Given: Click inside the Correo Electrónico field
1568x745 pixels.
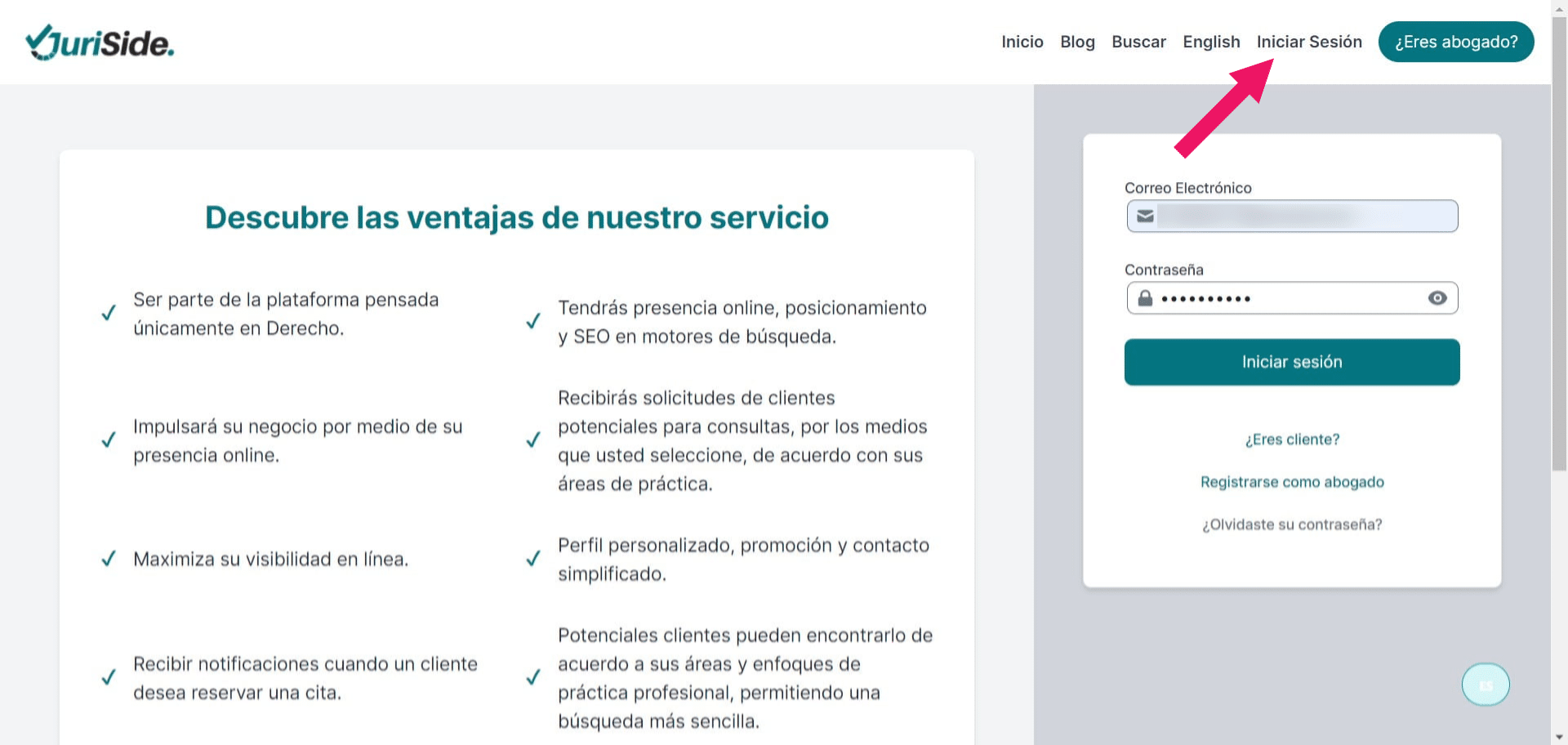Looking at the screenshot, I should click(x=1290, y=216).
